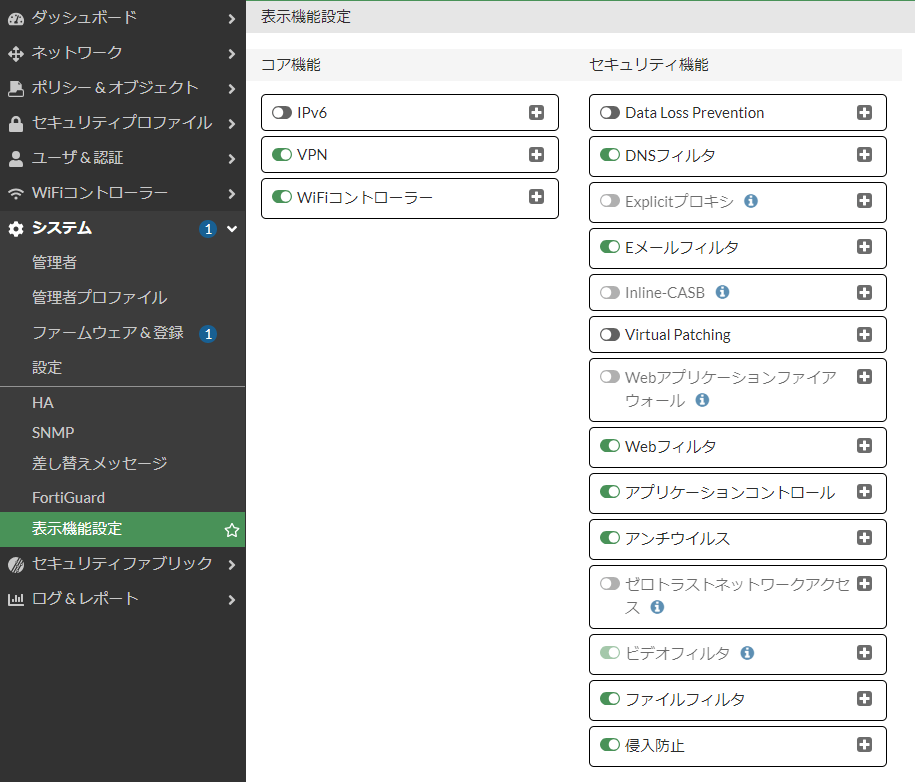
Task: Open セキュリティプロファイル via its lock icon
Action: click(x=15, y=123)
